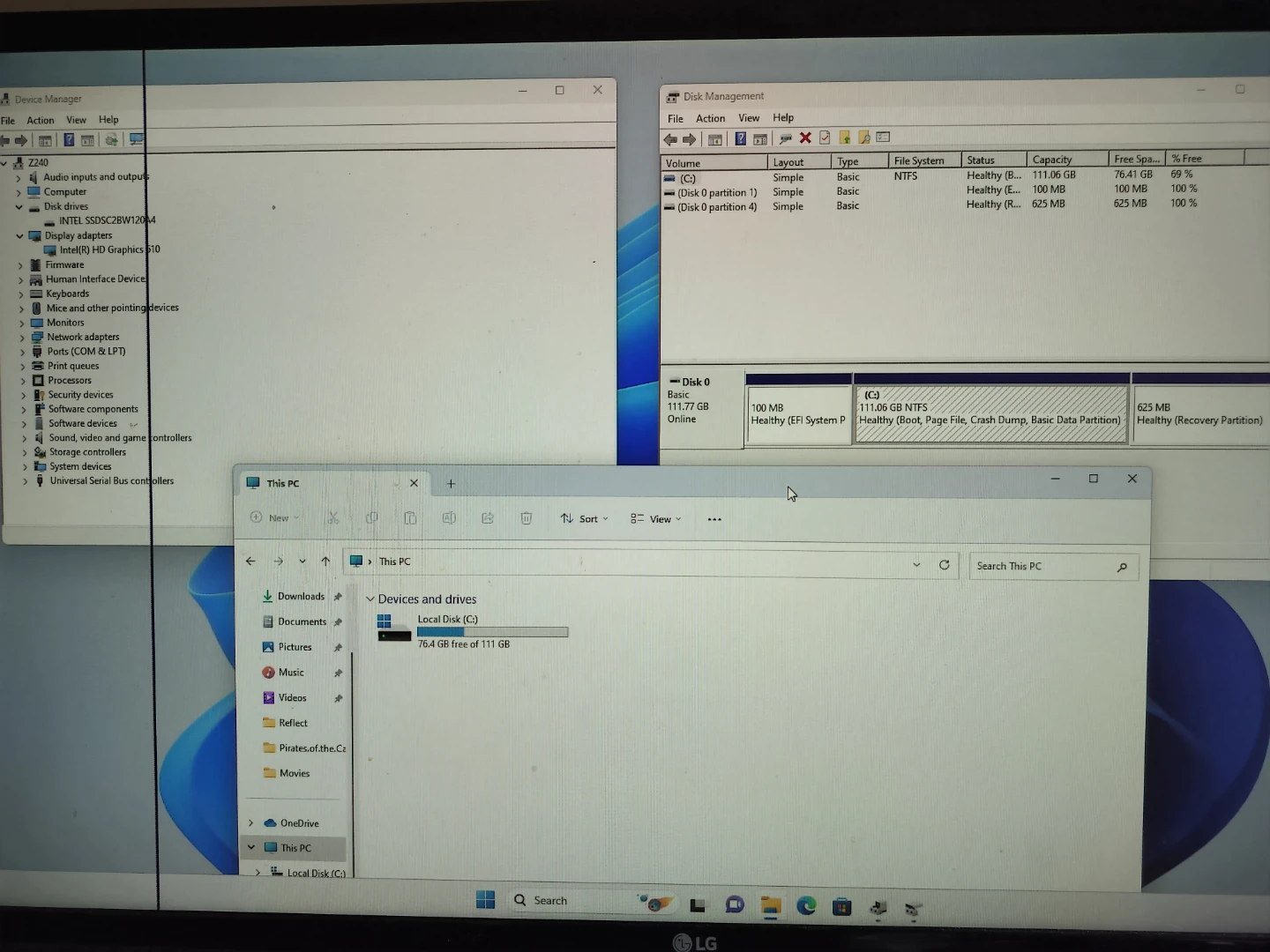Expand Processors node in Device Manager
The image size is (1270, 952).
[x=22, y=381]
